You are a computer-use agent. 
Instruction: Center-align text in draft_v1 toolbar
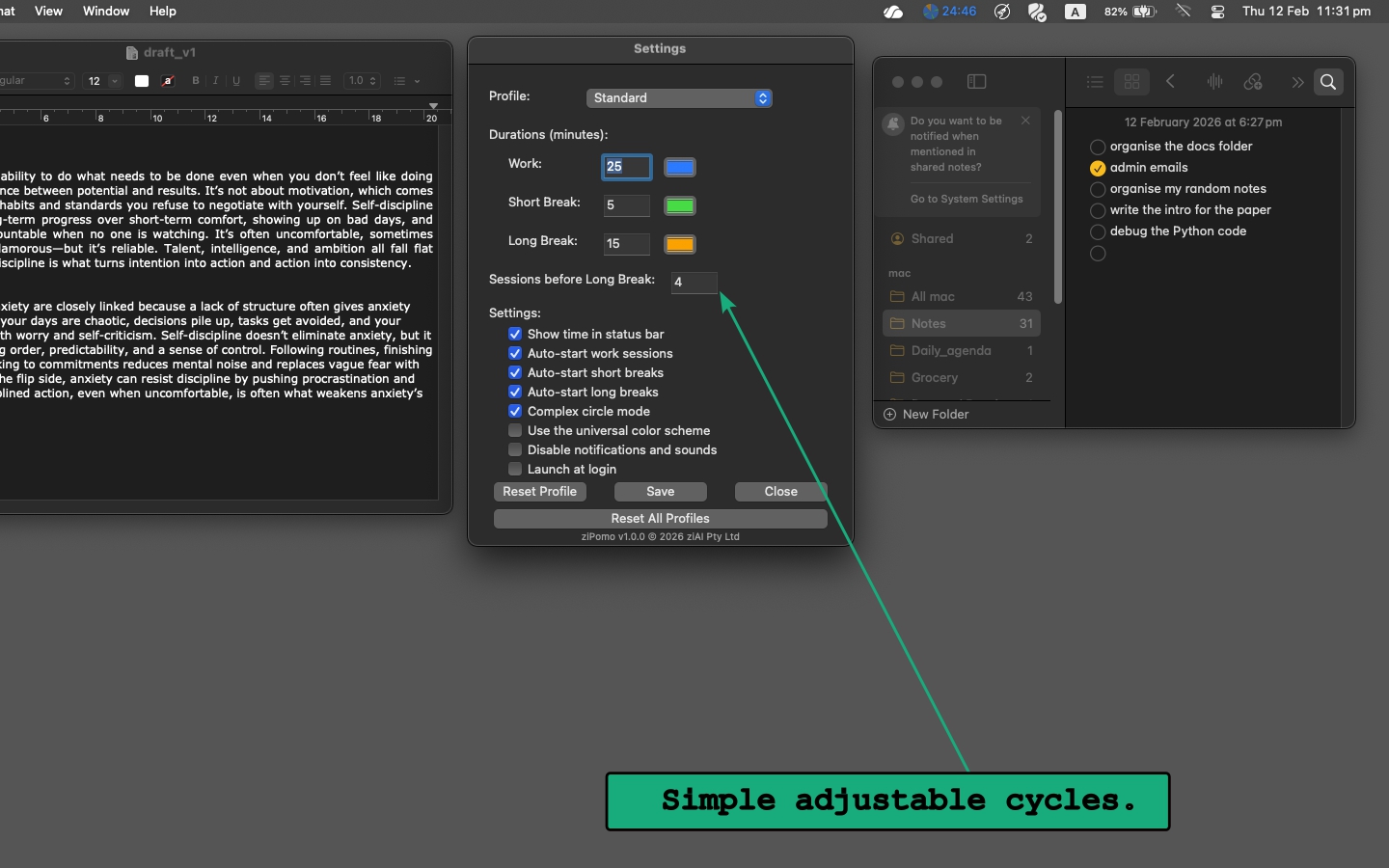coord(285,81)
